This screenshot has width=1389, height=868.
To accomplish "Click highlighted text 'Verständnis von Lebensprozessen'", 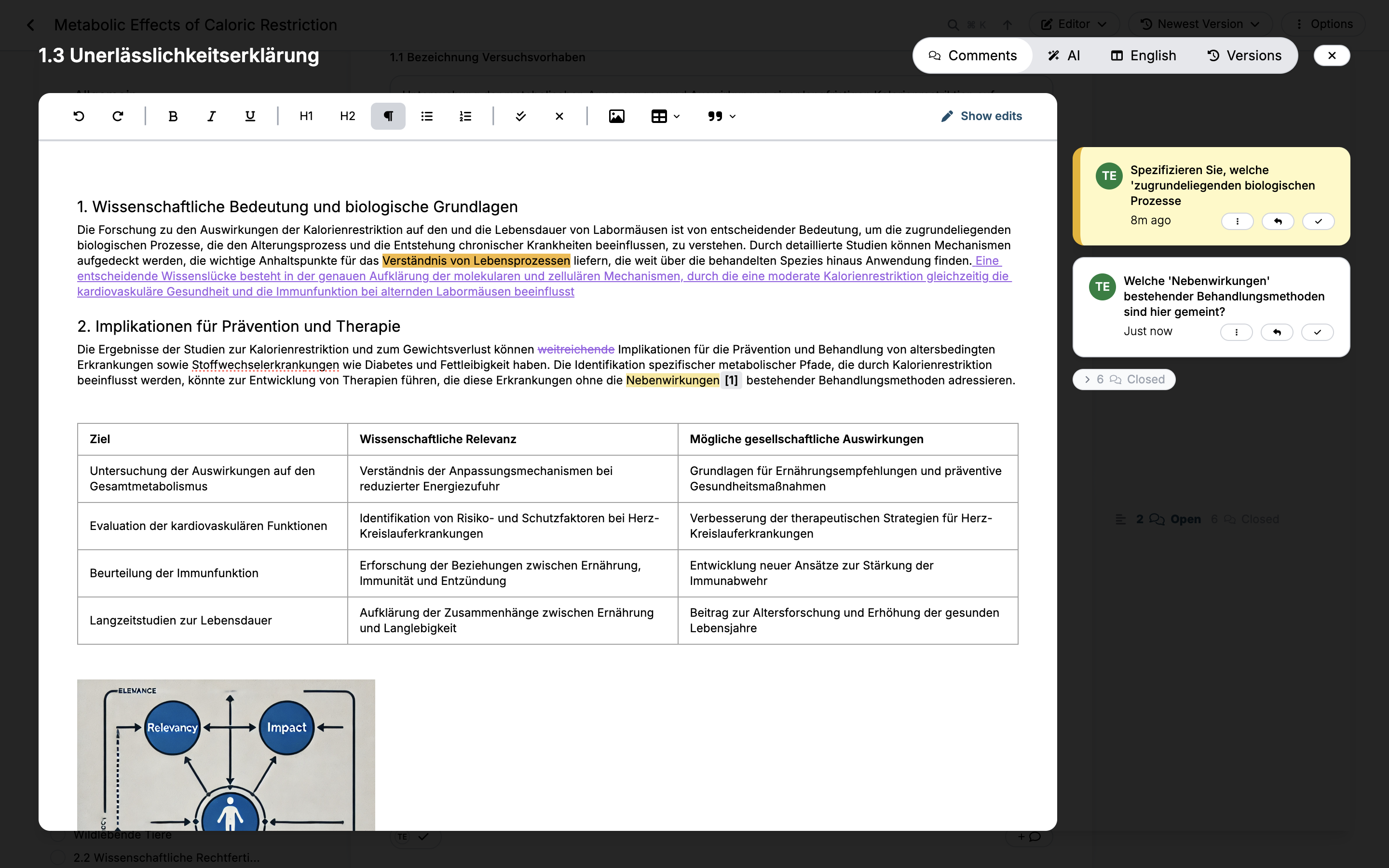I will click(476, 260).
